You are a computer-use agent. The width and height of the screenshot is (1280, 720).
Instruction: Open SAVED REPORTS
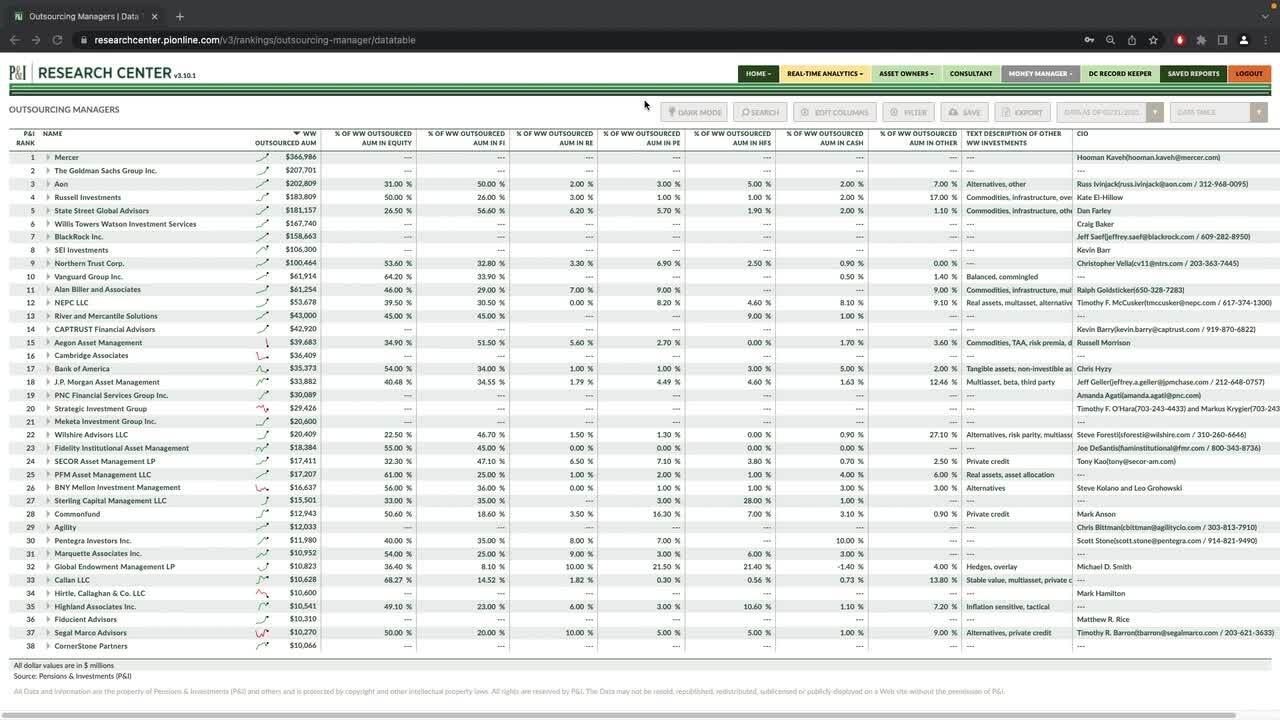(x=1193, y=73)
